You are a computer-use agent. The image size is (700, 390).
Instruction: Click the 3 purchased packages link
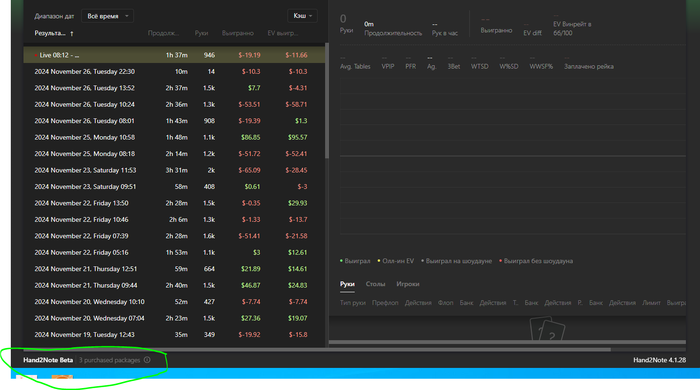(109, 360)
